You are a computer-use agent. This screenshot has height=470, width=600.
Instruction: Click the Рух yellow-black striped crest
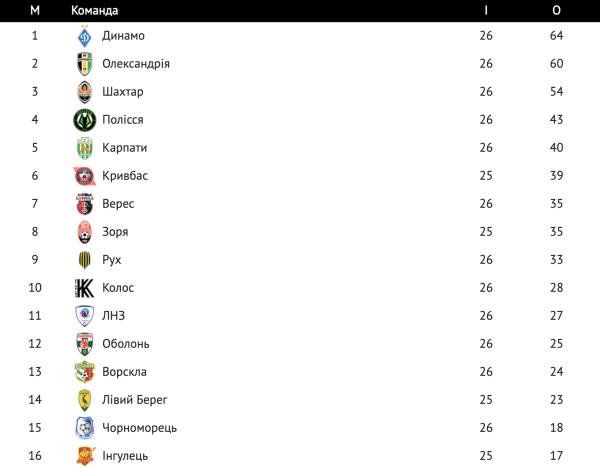pos(85,260)
